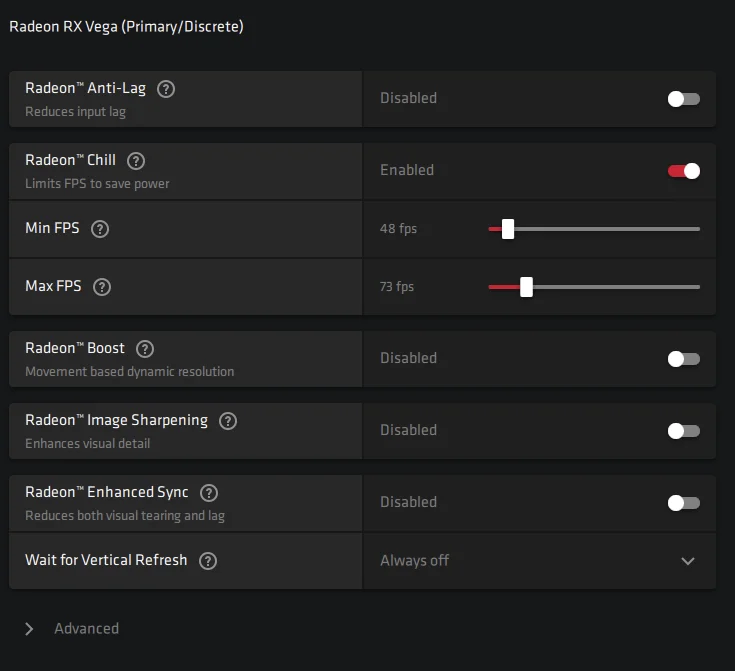This screenshot has width=735, height=671.
Task: Open Wait for Vertical Refresh help icon
Action: (208, 561)
